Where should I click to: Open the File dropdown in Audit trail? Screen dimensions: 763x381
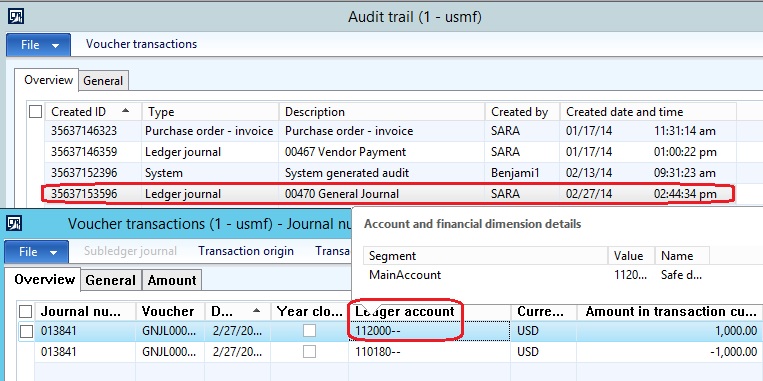pyautogui.click(x=38, y=45)
